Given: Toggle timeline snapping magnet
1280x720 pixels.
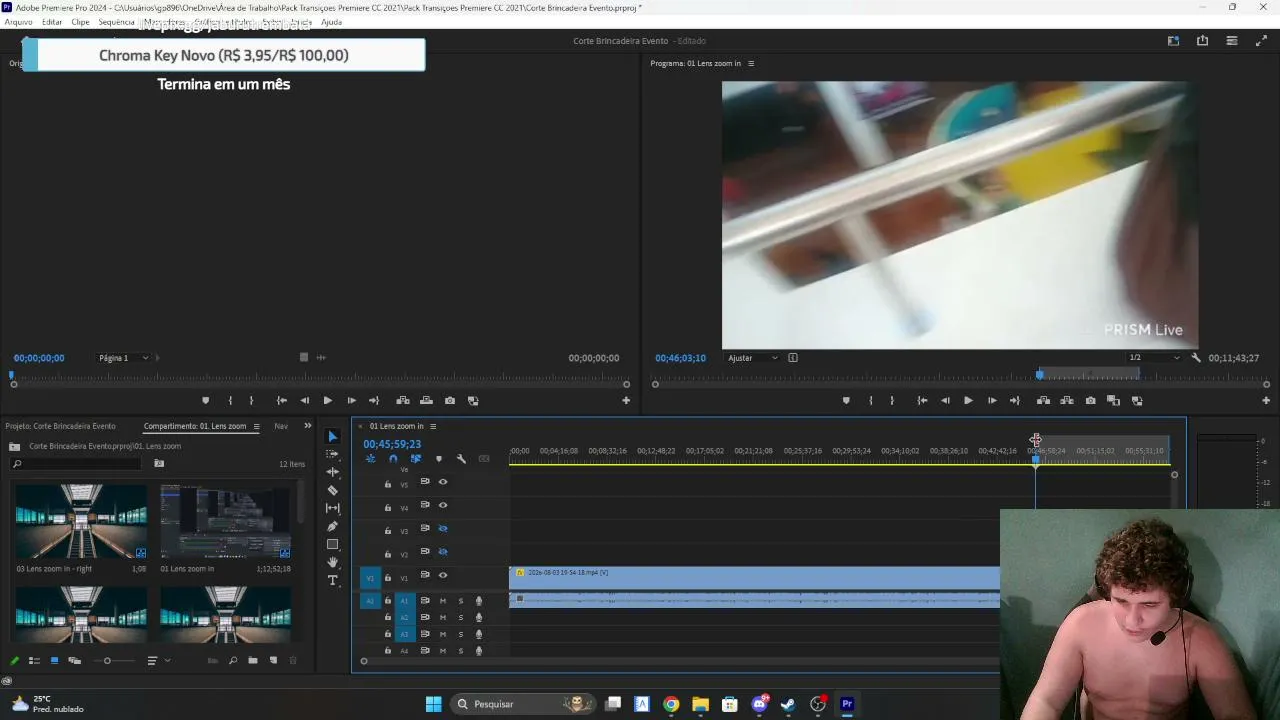Looking at the screenshot, I should tap(393, 459).
